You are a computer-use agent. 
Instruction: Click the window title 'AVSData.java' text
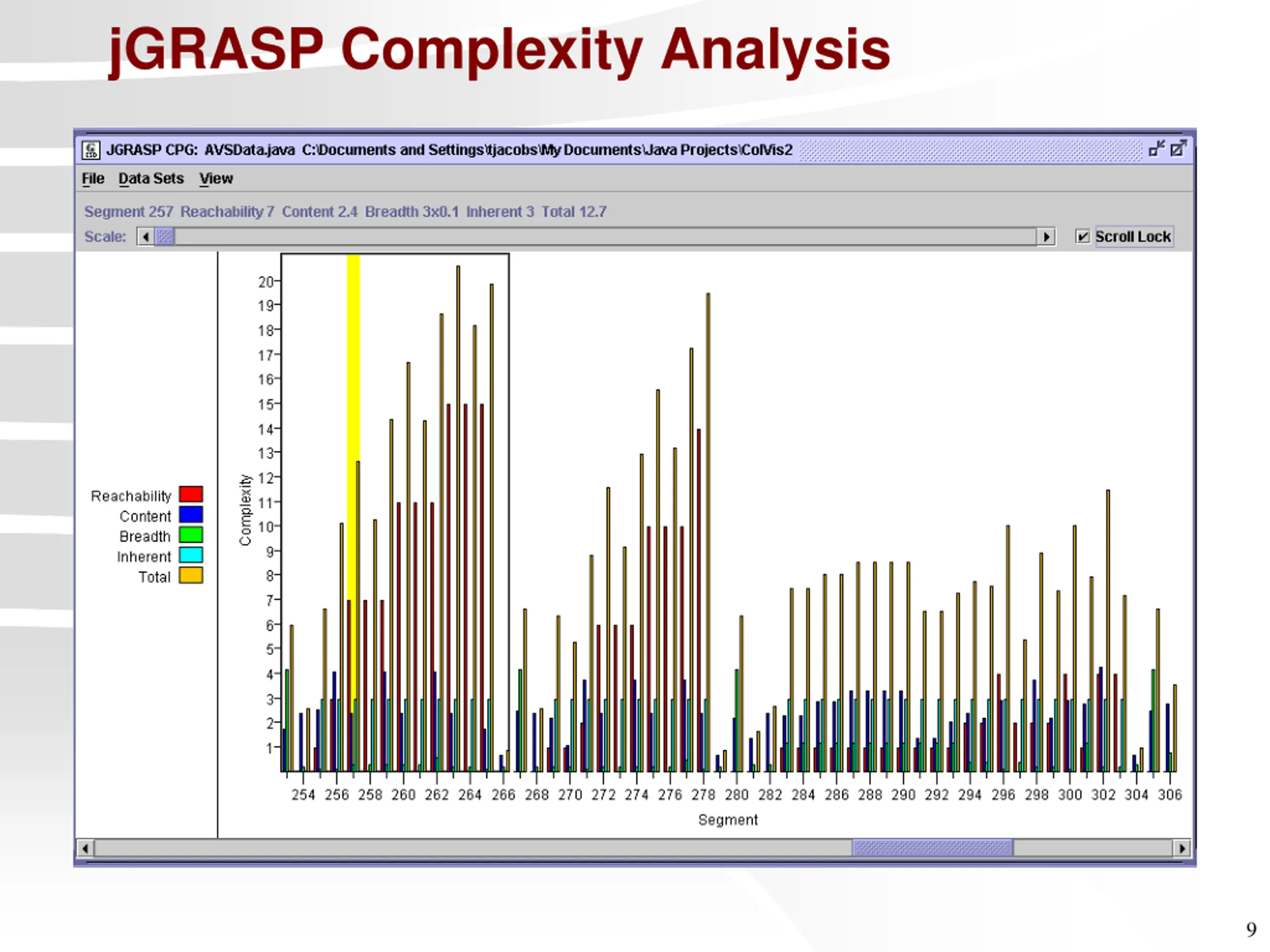(x=250, y=150)
